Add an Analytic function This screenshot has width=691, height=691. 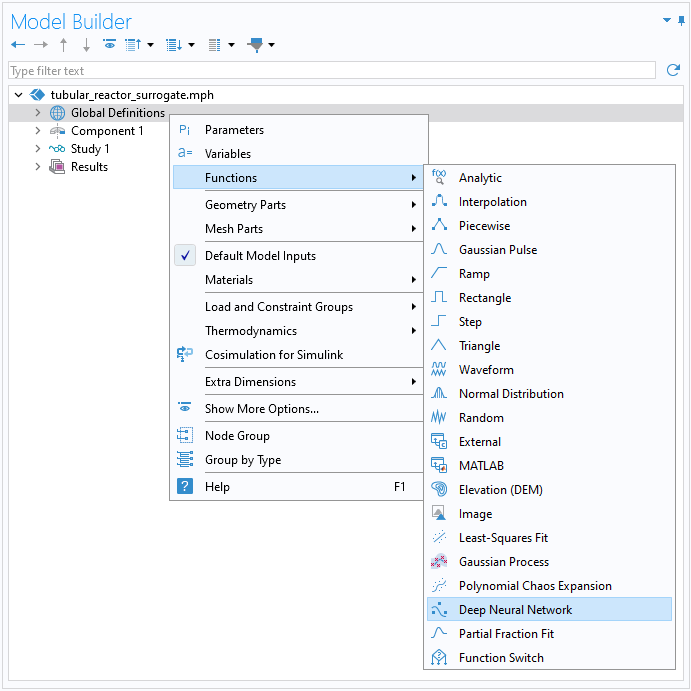point(549,178)
